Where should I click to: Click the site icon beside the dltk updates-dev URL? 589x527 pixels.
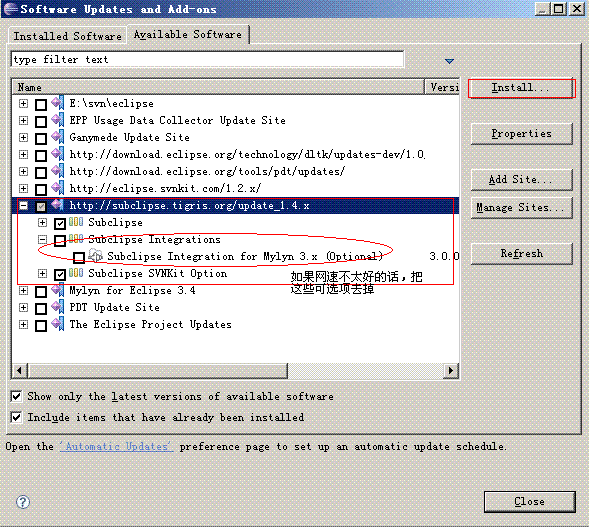pos(57,154)
